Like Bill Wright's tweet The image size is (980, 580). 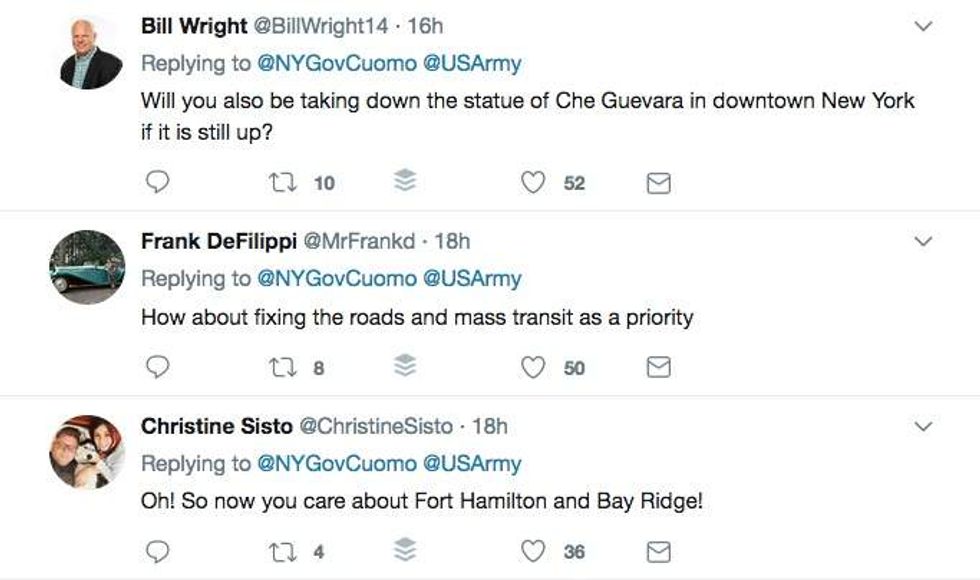535,183
